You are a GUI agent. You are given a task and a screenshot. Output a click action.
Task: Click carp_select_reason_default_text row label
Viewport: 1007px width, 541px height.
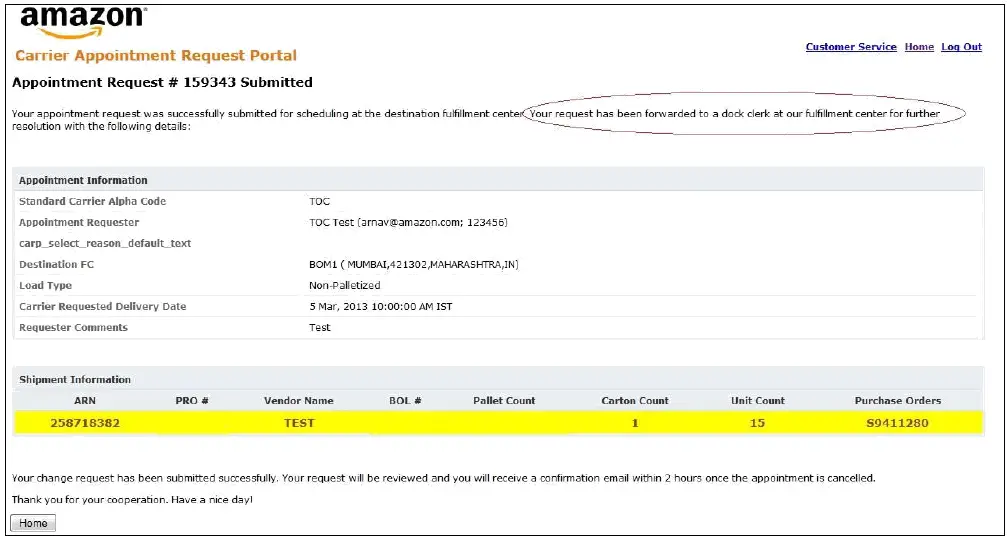pos(105,244)
